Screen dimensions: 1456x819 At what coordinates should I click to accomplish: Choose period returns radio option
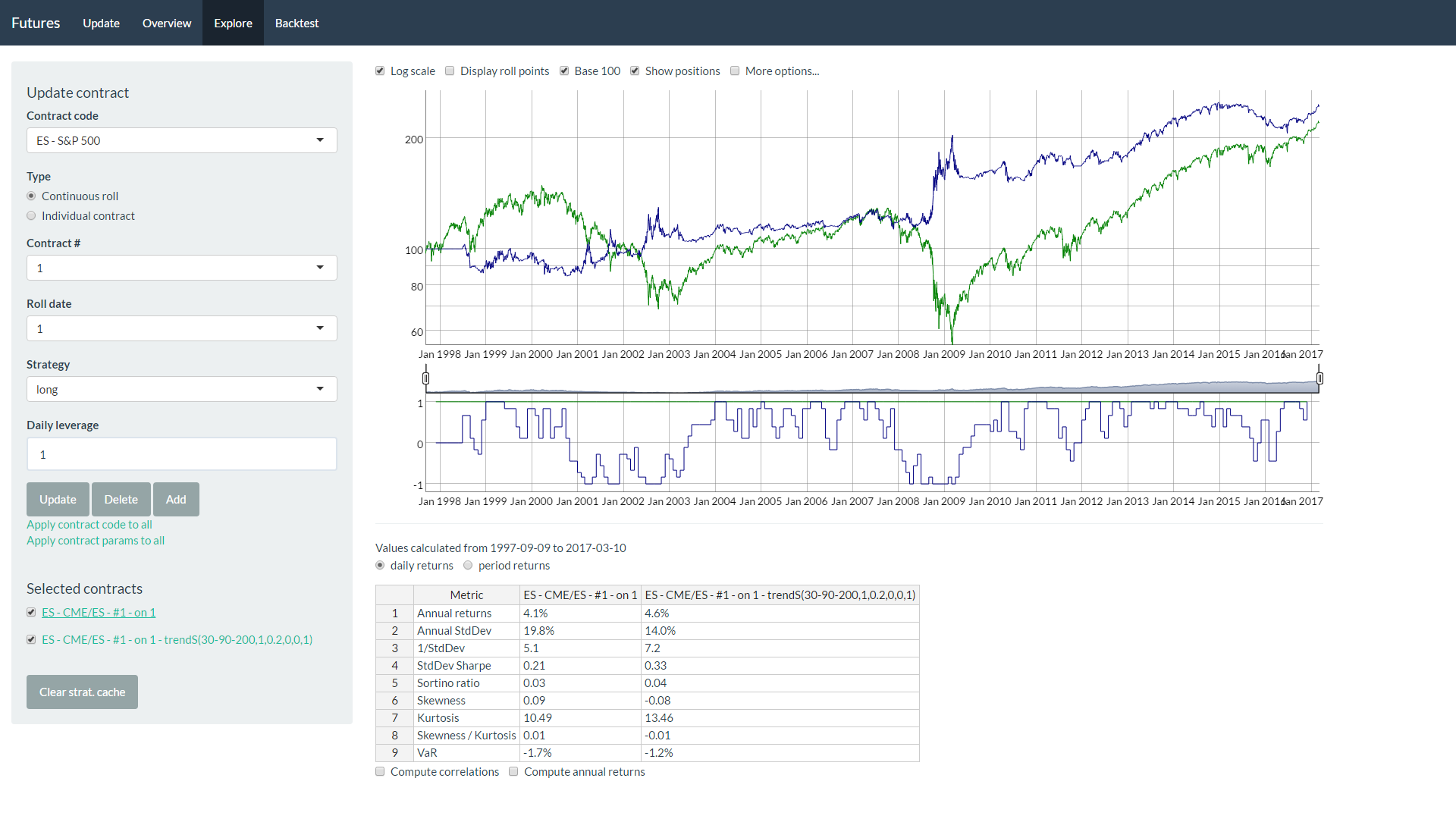[468, 565]
